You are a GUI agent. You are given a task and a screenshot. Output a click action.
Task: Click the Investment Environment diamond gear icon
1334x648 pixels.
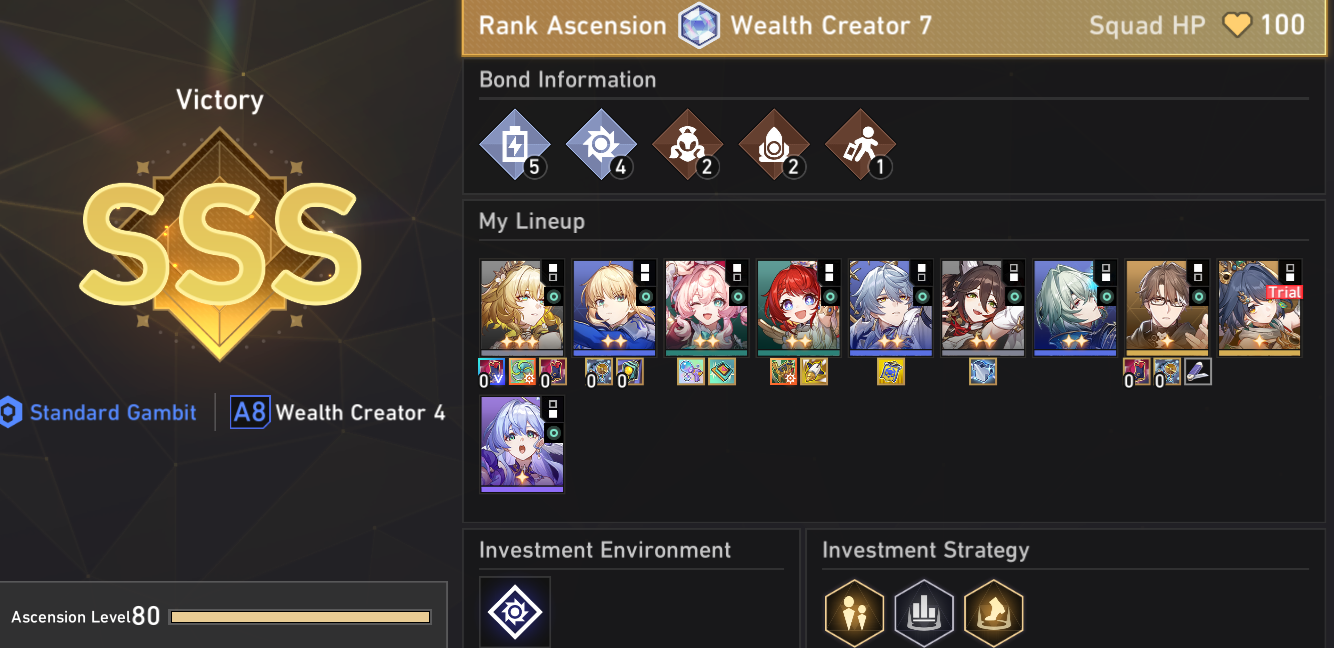coord(515,612)
